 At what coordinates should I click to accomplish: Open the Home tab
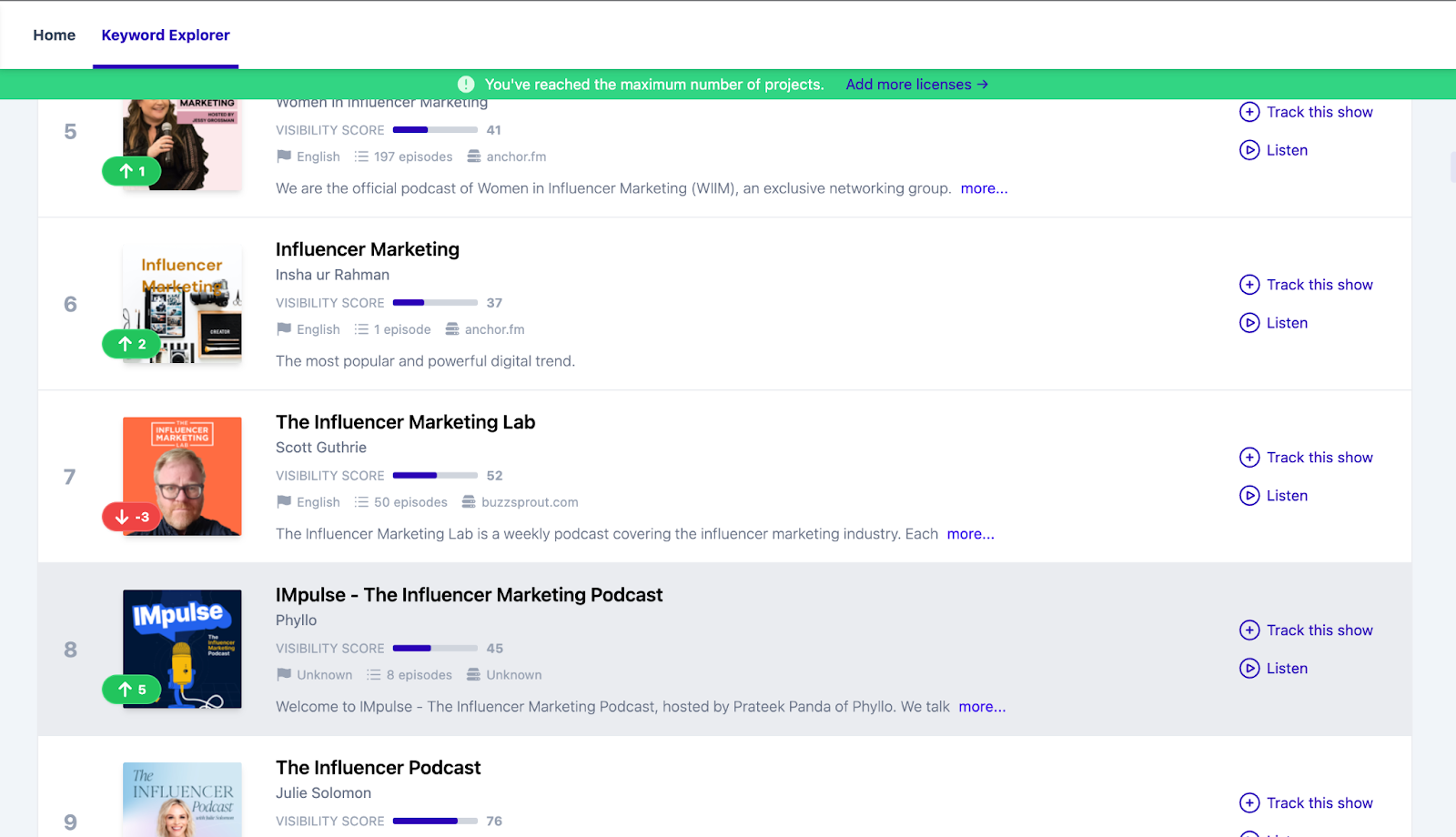(x=55, y=35)
